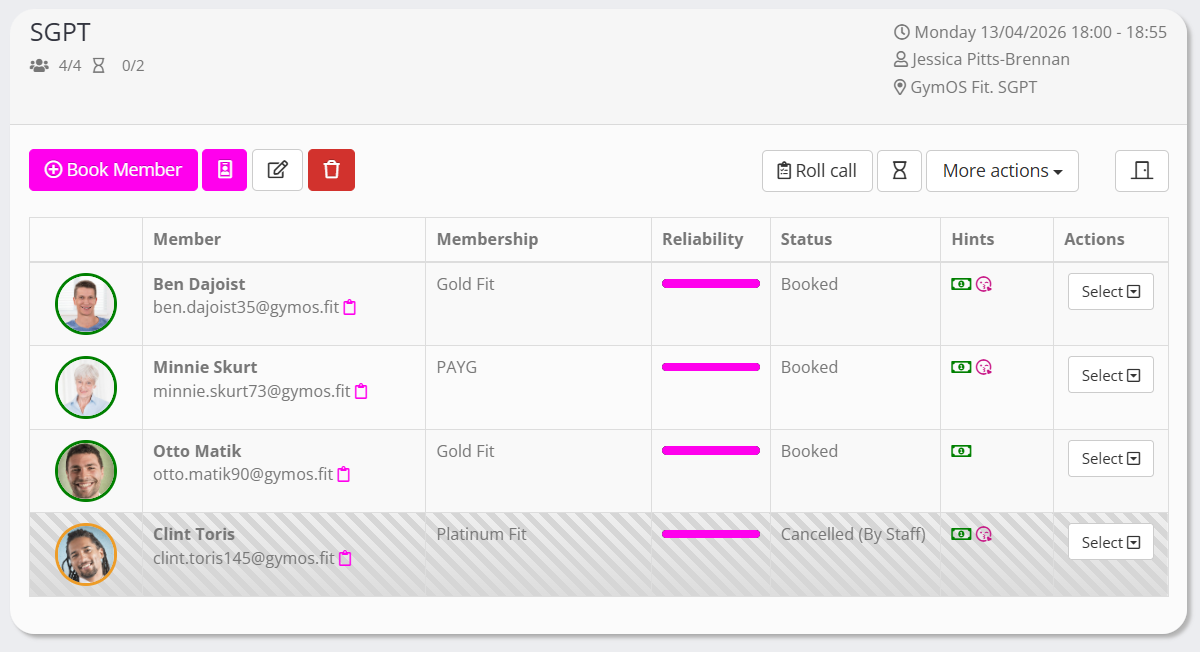
Task: Click Otto Matik's profile photo
Action: click(86, 471)
